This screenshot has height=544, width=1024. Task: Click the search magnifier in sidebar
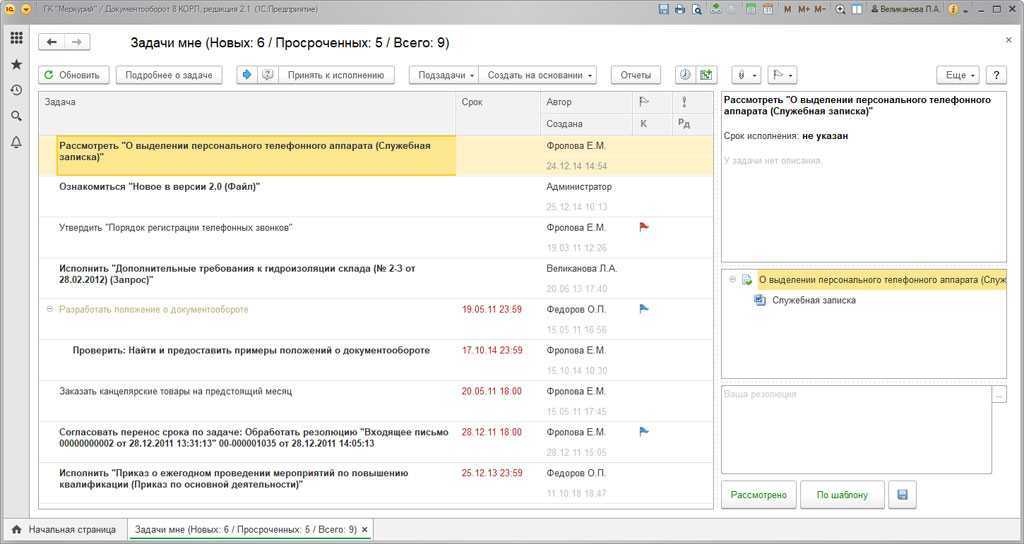[16, 116]
